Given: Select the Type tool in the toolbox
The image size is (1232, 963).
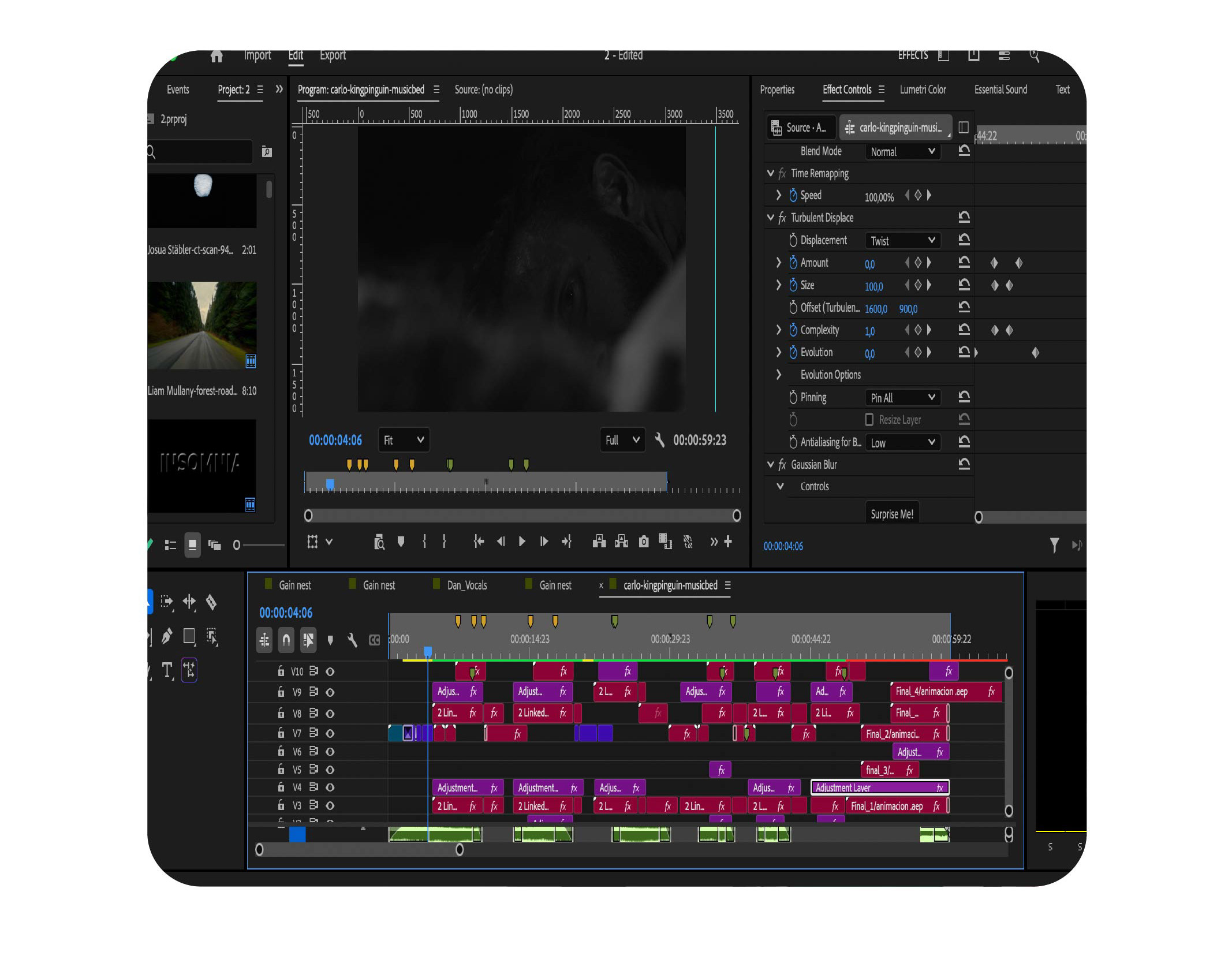Looking at the screenshot, I should [x=167, y=670].
